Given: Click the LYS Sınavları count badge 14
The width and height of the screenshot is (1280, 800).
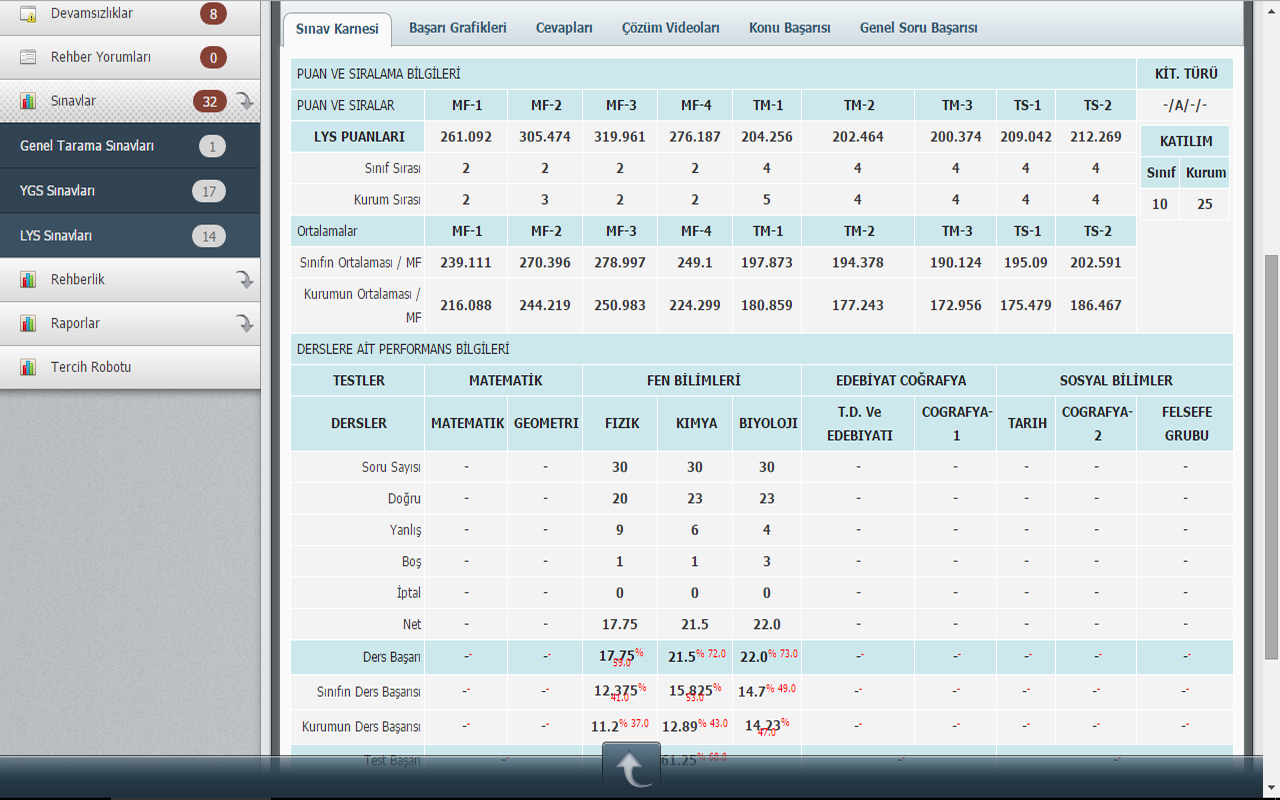Looking at the screenshot, I should (209, 236).
